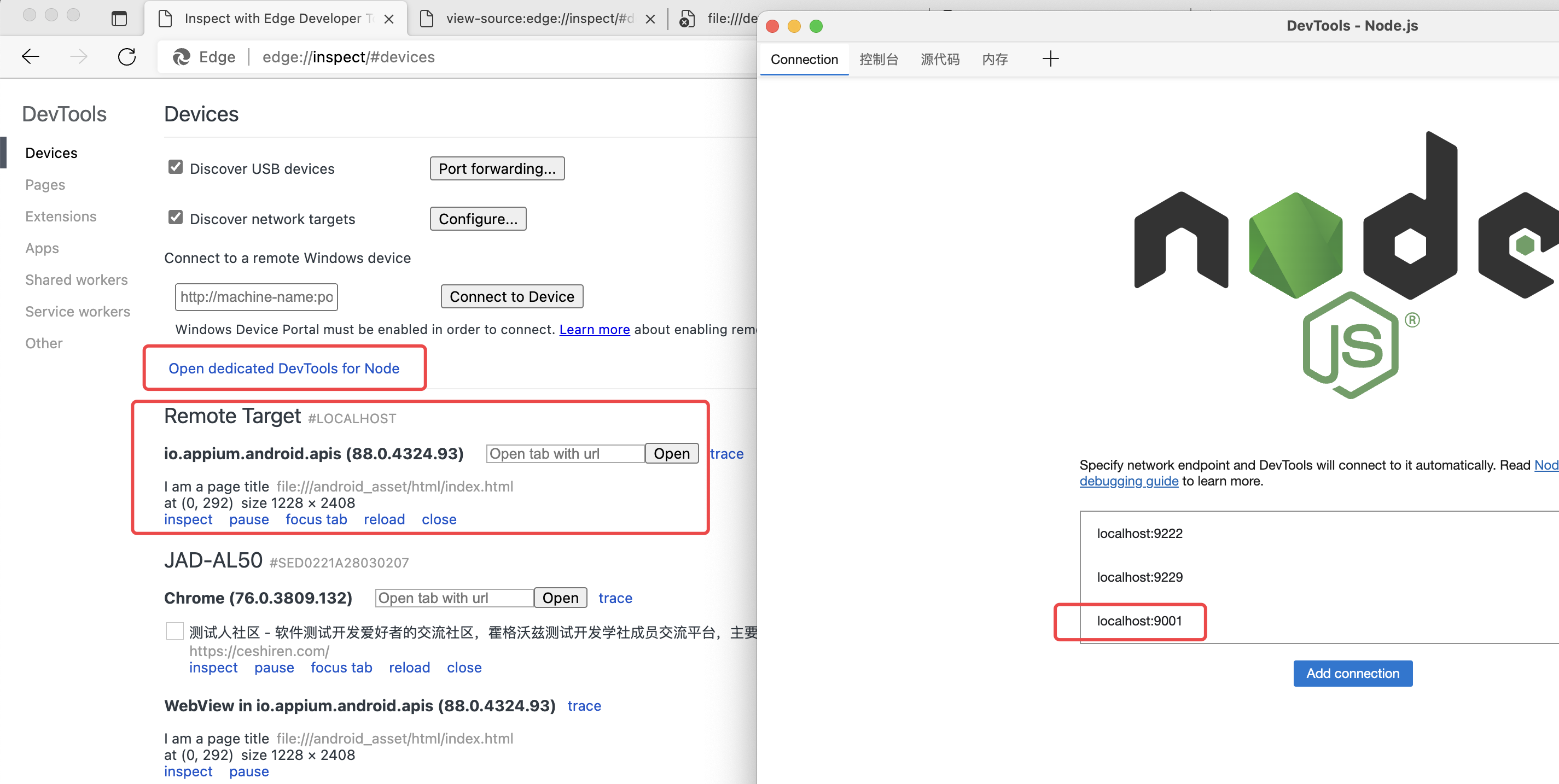Check the ceshiren.com page checkbox
The height and width of the screenshot is (784, 1559).
click(x=175, y=631)
